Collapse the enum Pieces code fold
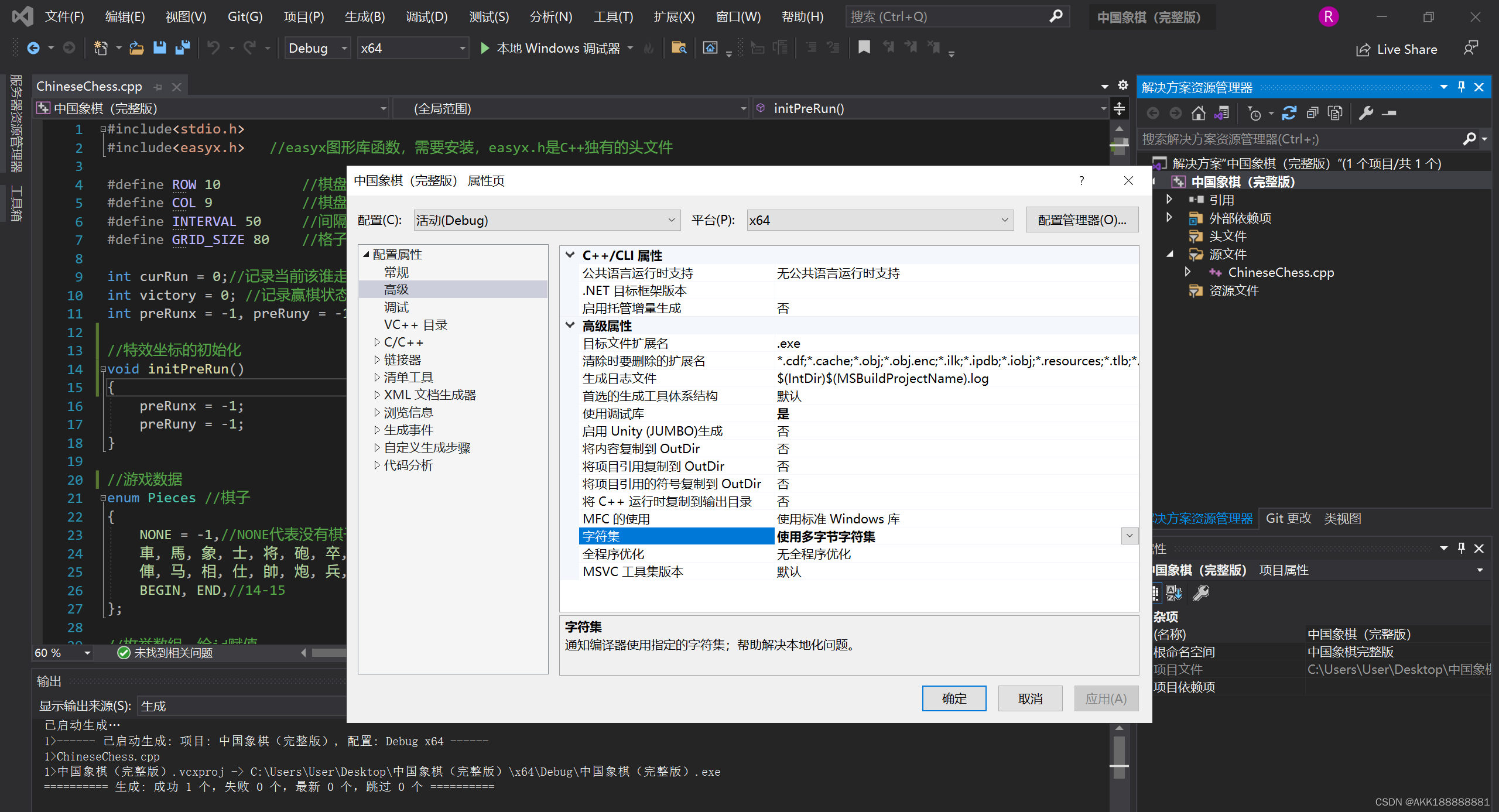Screen dimensions: 1499x812 pyautogui.click(x=103, y=498)
